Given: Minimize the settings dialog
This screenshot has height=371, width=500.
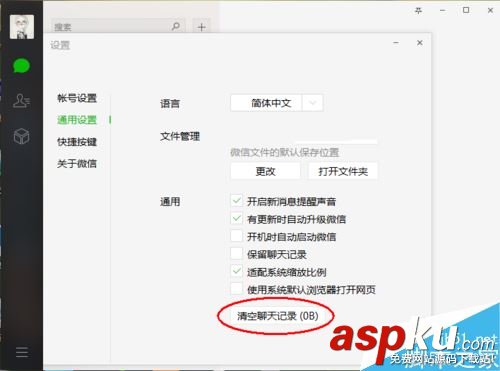Looking at the screenshot, I should click(x=396, y=43).
